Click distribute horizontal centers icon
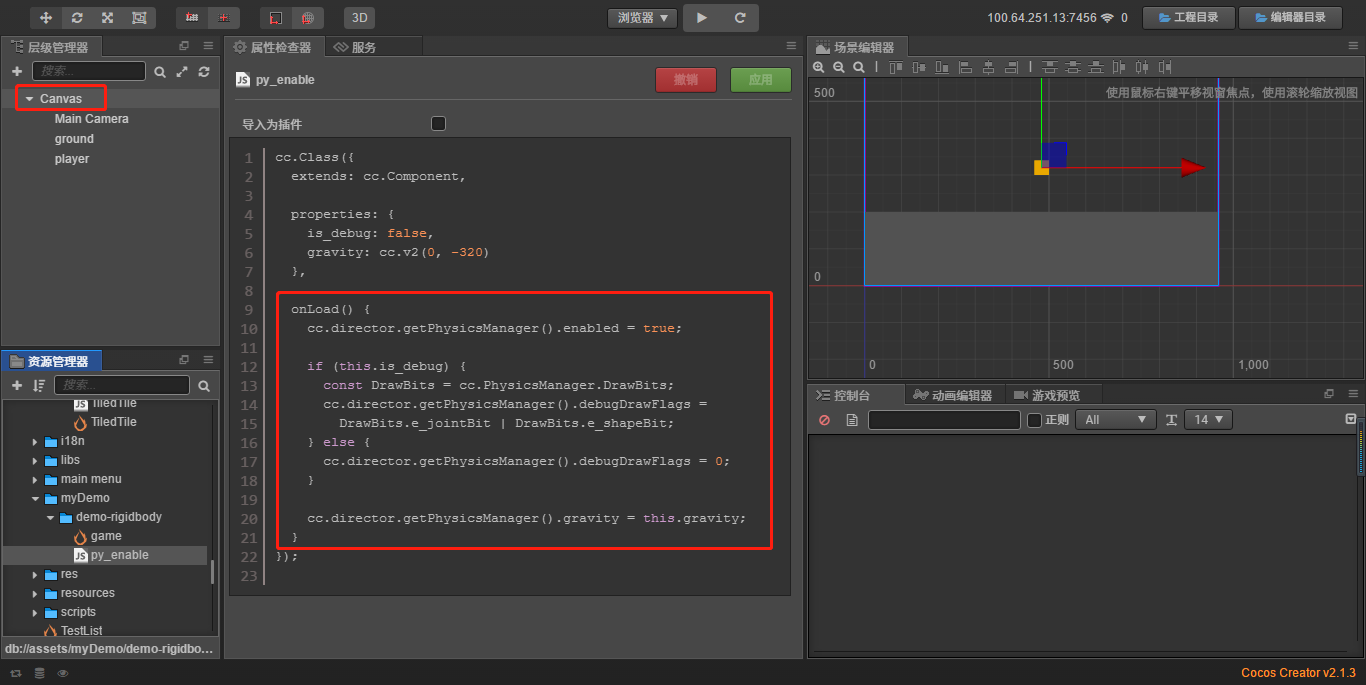 [1141, 67]
